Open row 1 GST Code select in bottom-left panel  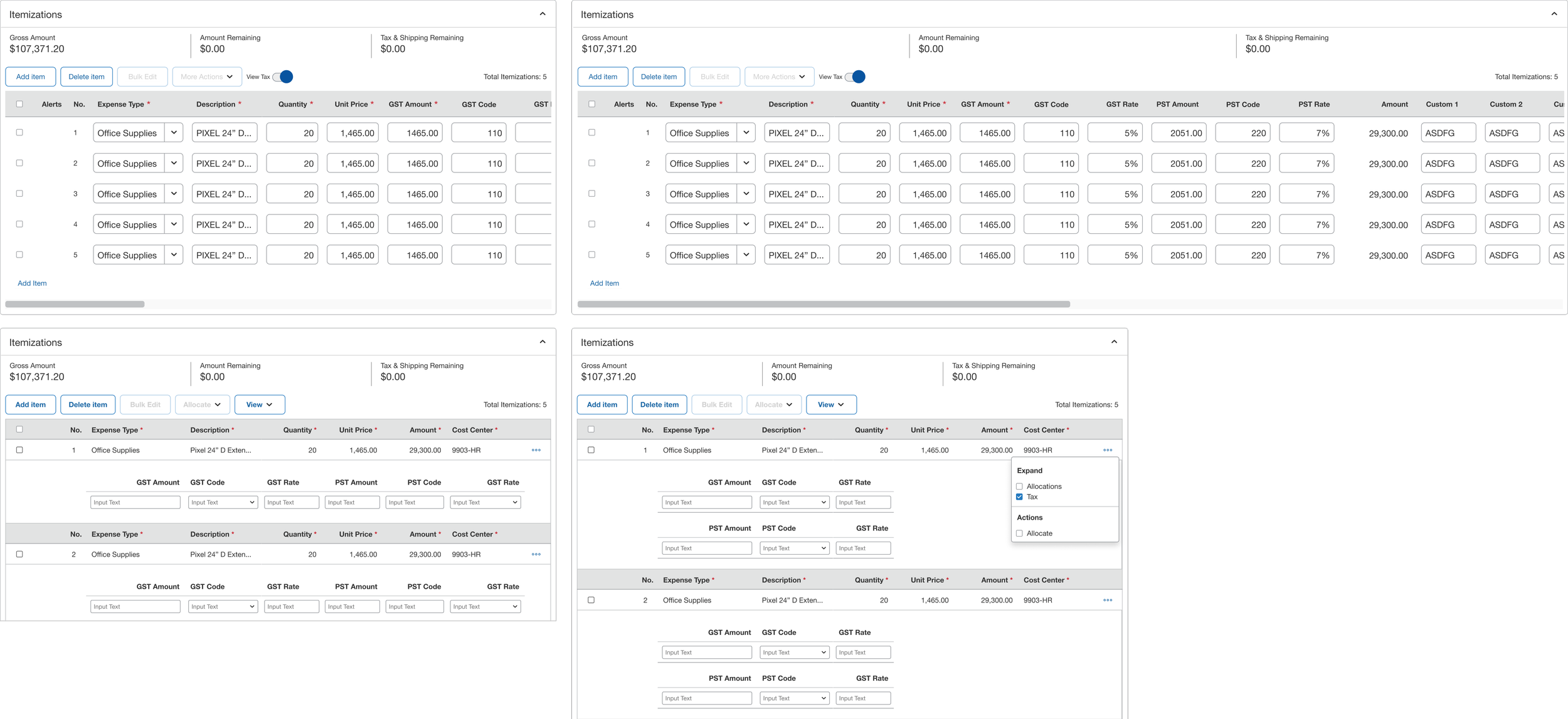click(223, 502)
